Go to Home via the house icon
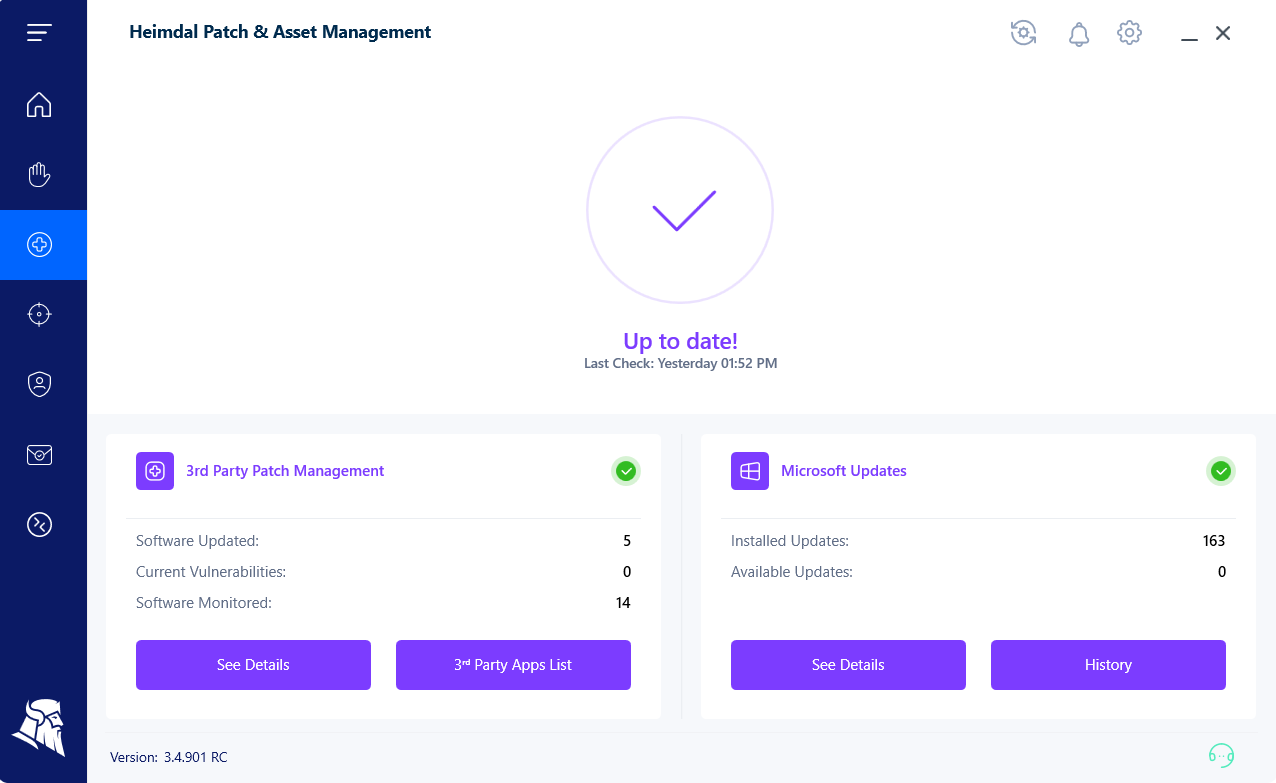The height and width of the screenshot is (783, 1276). (39, 104)
